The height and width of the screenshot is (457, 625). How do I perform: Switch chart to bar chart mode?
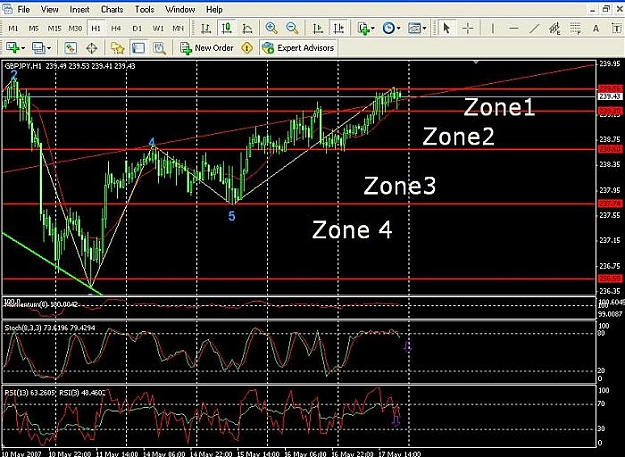click(x=206, y=28)
